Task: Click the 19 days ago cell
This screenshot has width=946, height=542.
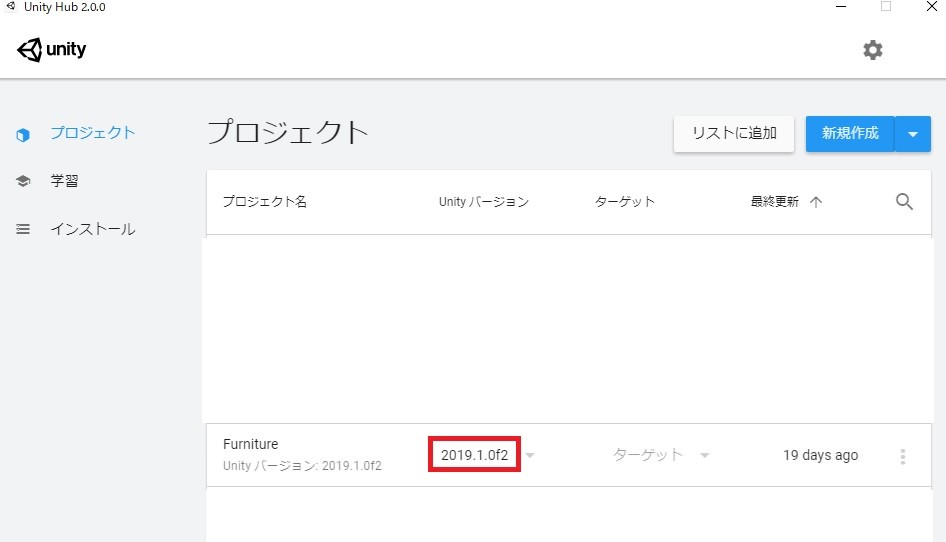Action: coord(821,455)
